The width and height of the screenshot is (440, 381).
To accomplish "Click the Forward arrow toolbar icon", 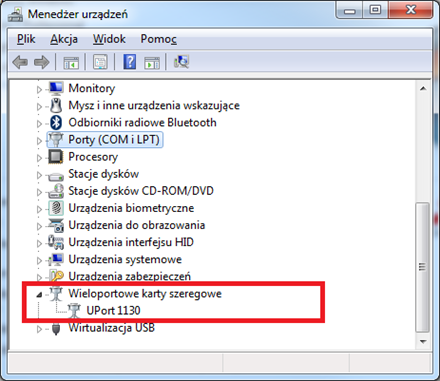I will (42, 62).
